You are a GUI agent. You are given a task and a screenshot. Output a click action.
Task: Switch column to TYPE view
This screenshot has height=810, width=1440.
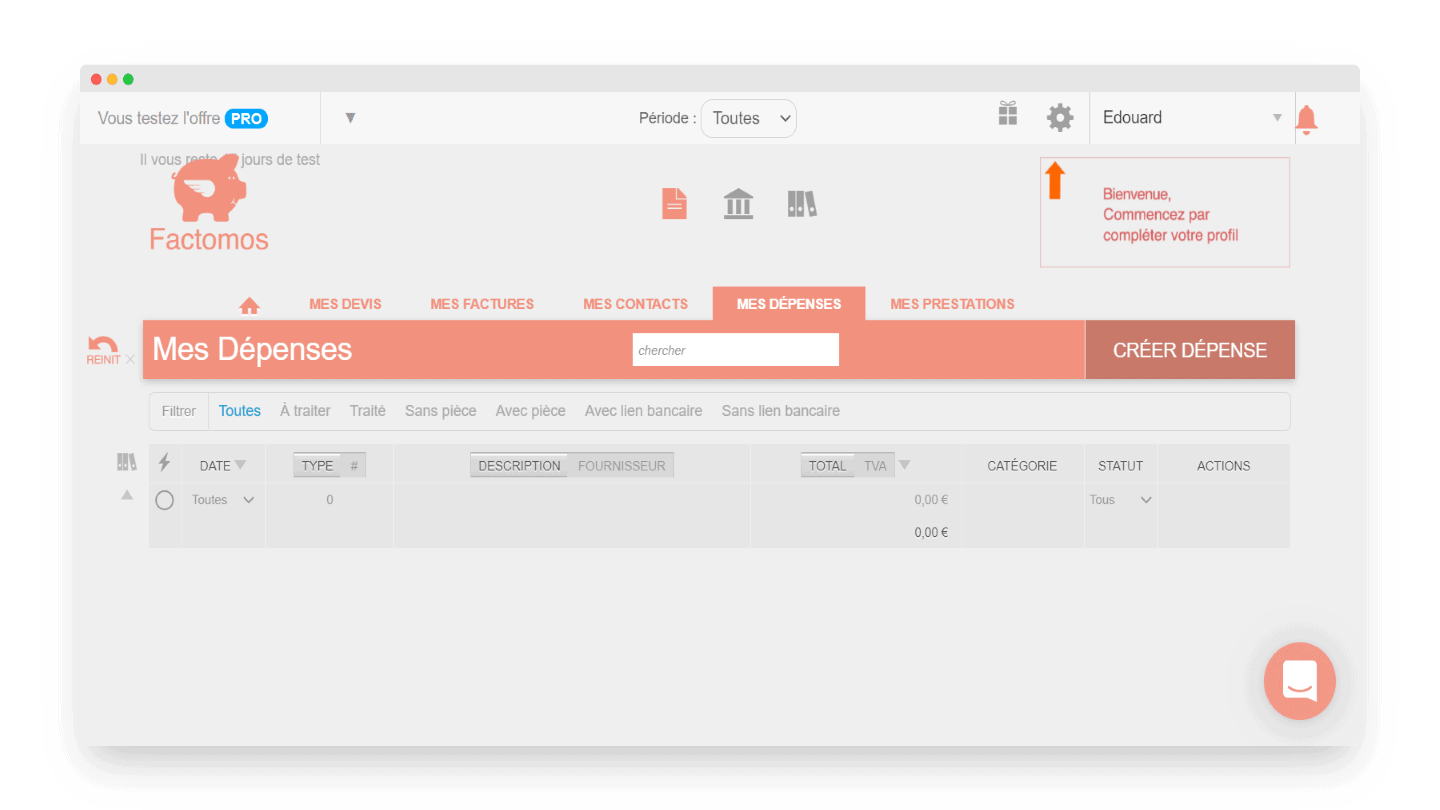tap(317, 465)
